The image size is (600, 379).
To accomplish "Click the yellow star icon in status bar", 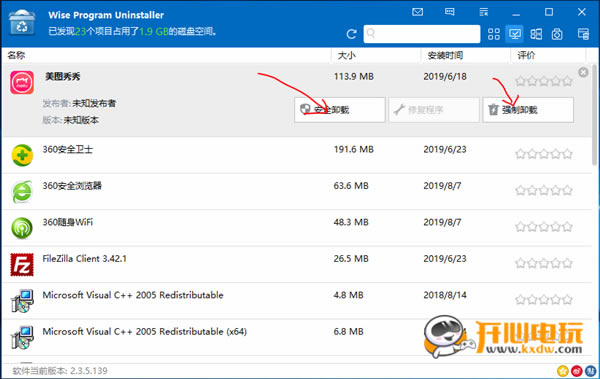I will tap(563, 371).
